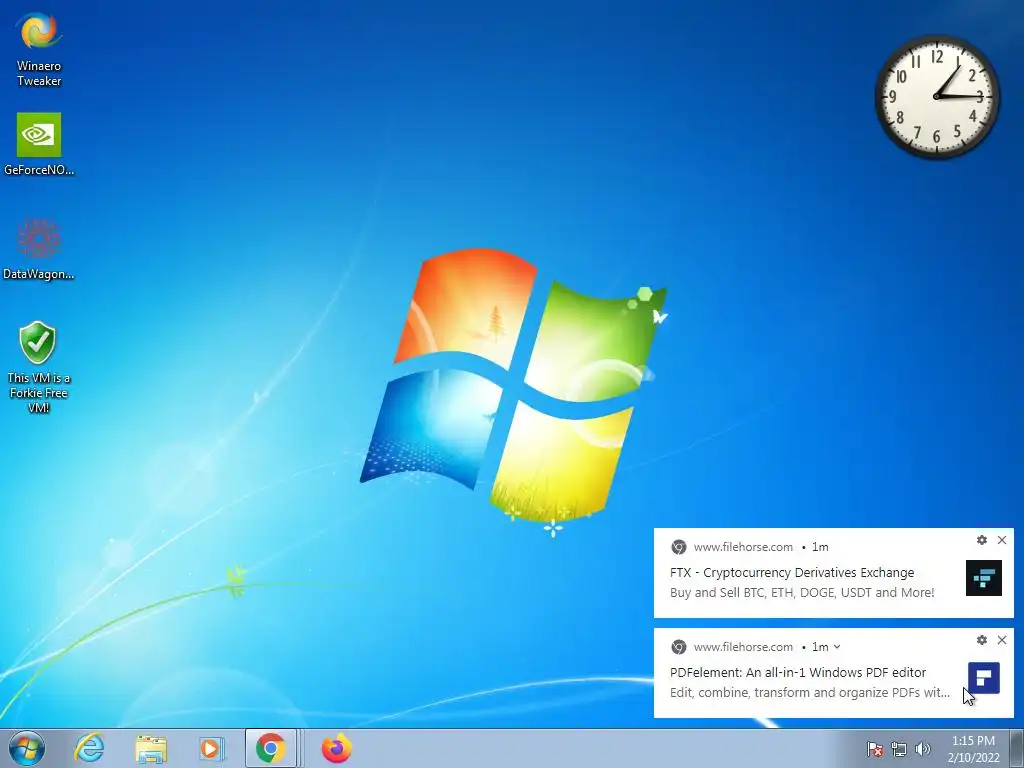
Task: Click the FTX logo thumbnail in notification
Action: (984, 578)
